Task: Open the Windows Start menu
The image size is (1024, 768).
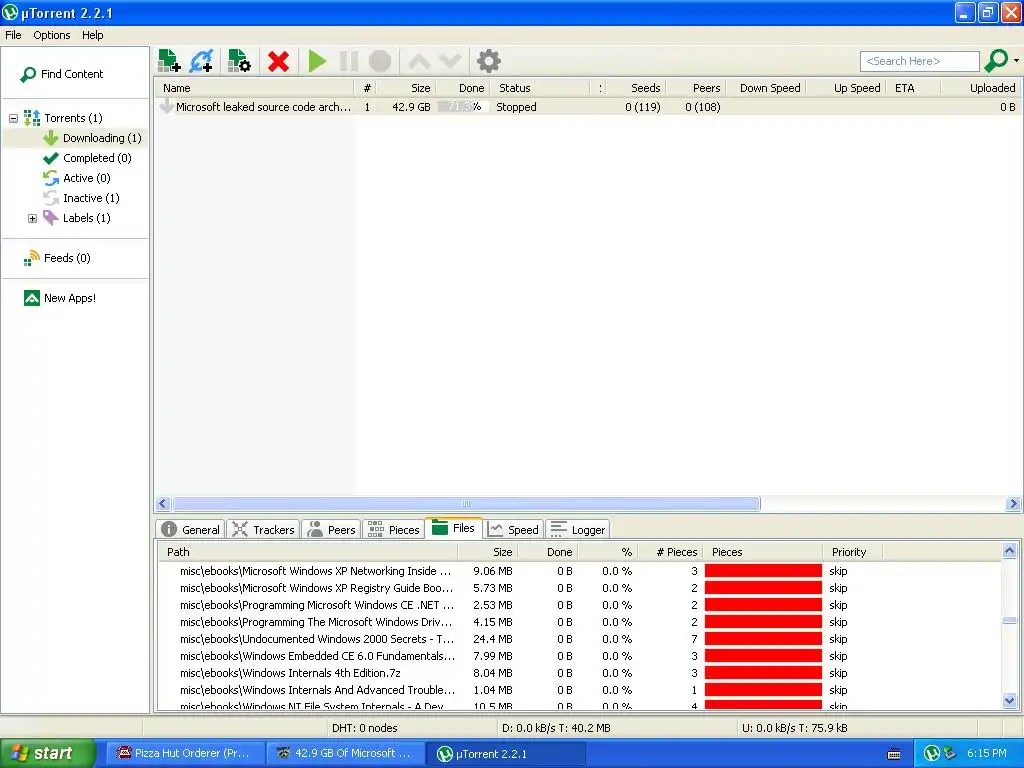Action: (x=47, y=753)
